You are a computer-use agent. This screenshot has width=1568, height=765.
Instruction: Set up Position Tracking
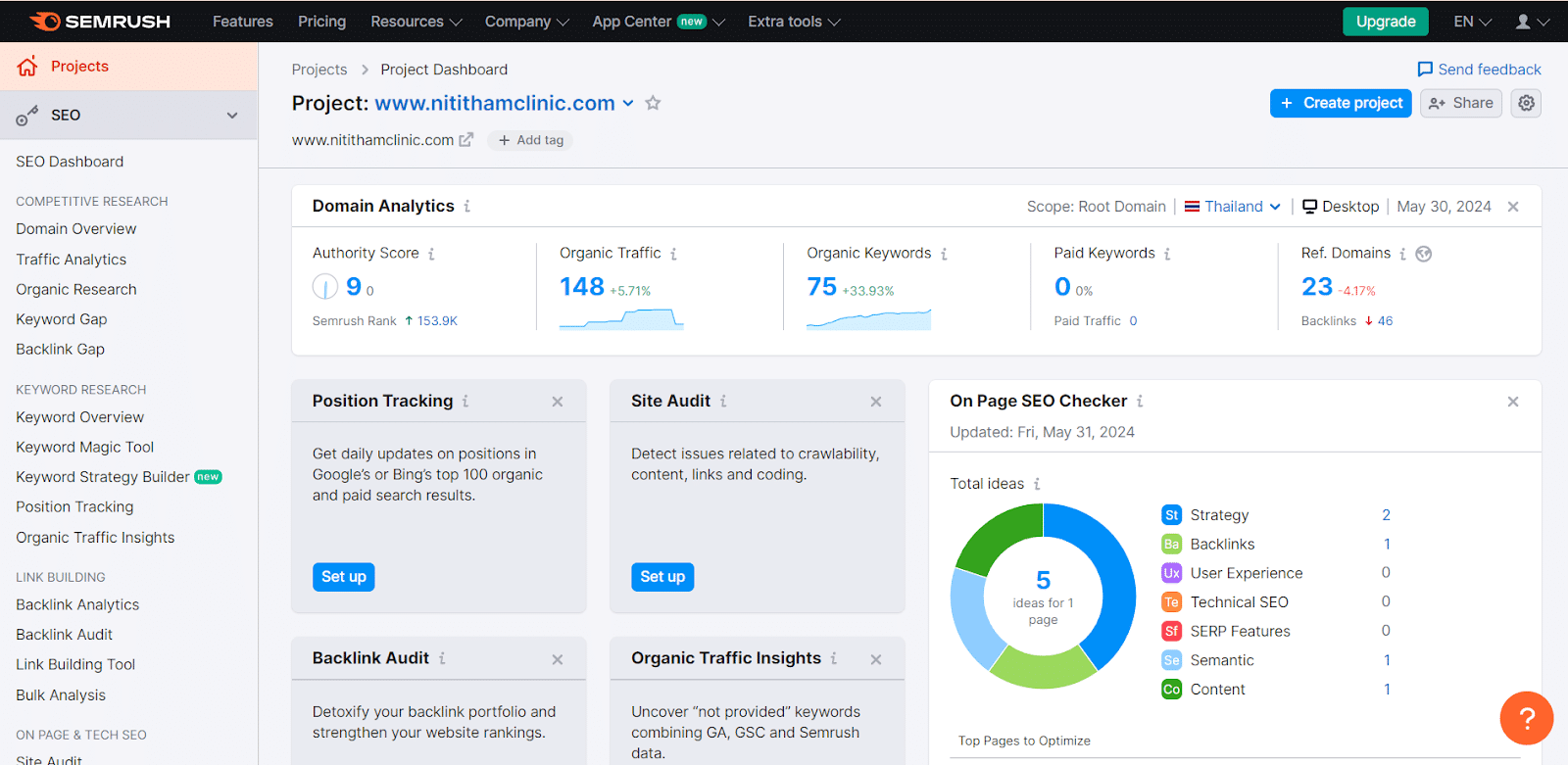point(344,577)
